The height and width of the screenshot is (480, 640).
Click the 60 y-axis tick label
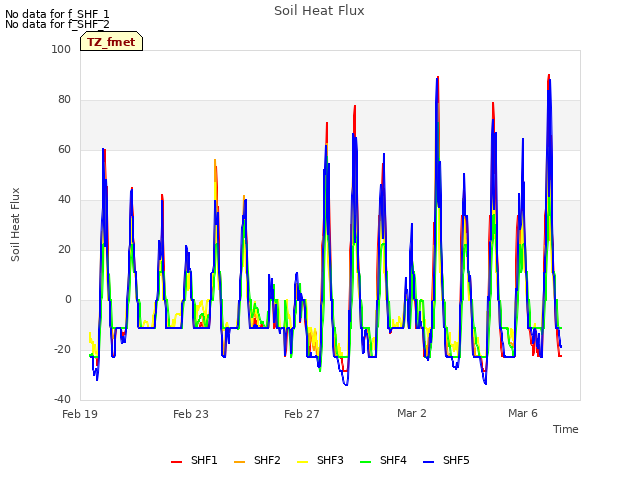[64, 150]
